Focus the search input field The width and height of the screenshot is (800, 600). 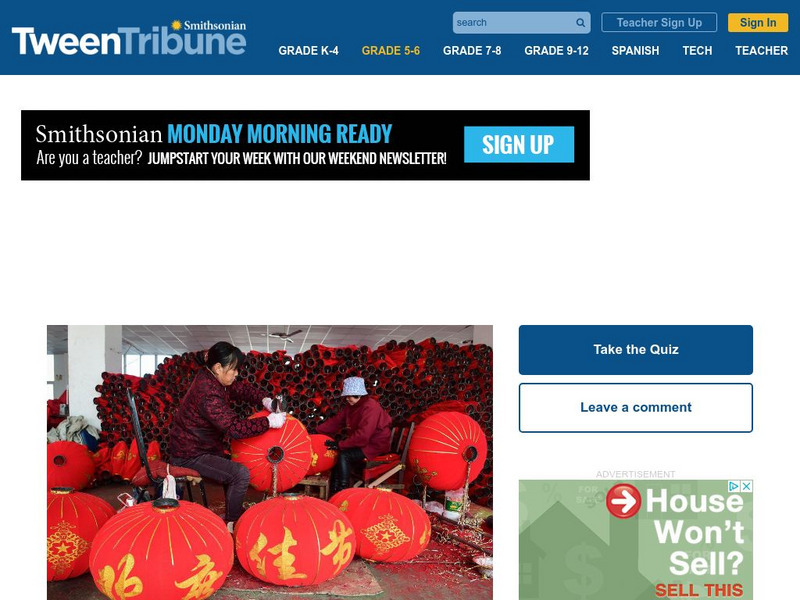pyautogui.click(x=514, y=23)
